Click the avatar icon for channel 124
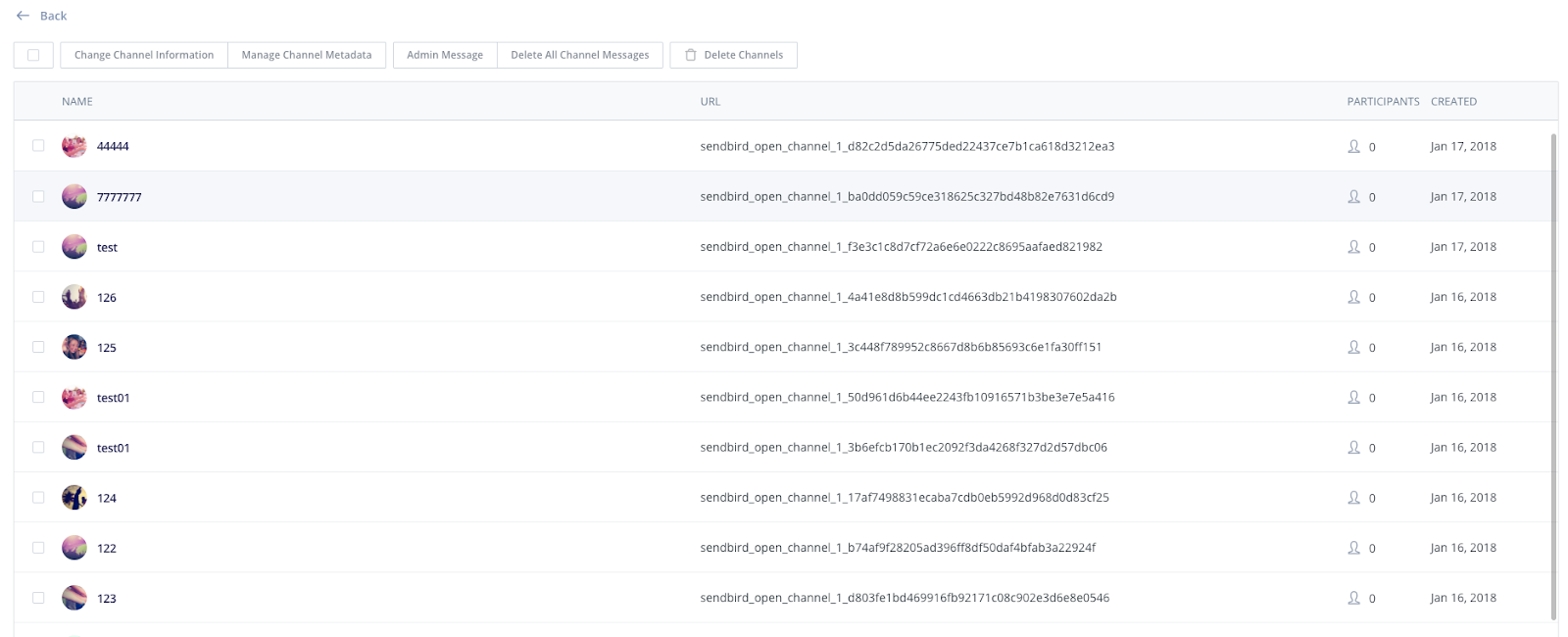Viewport: 1568px width, 637px height. [x=74, y=498]
